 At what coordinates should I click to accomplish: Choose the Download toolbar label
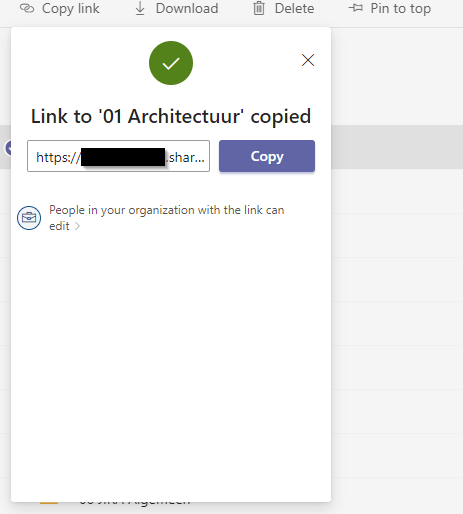pos(187,8)
